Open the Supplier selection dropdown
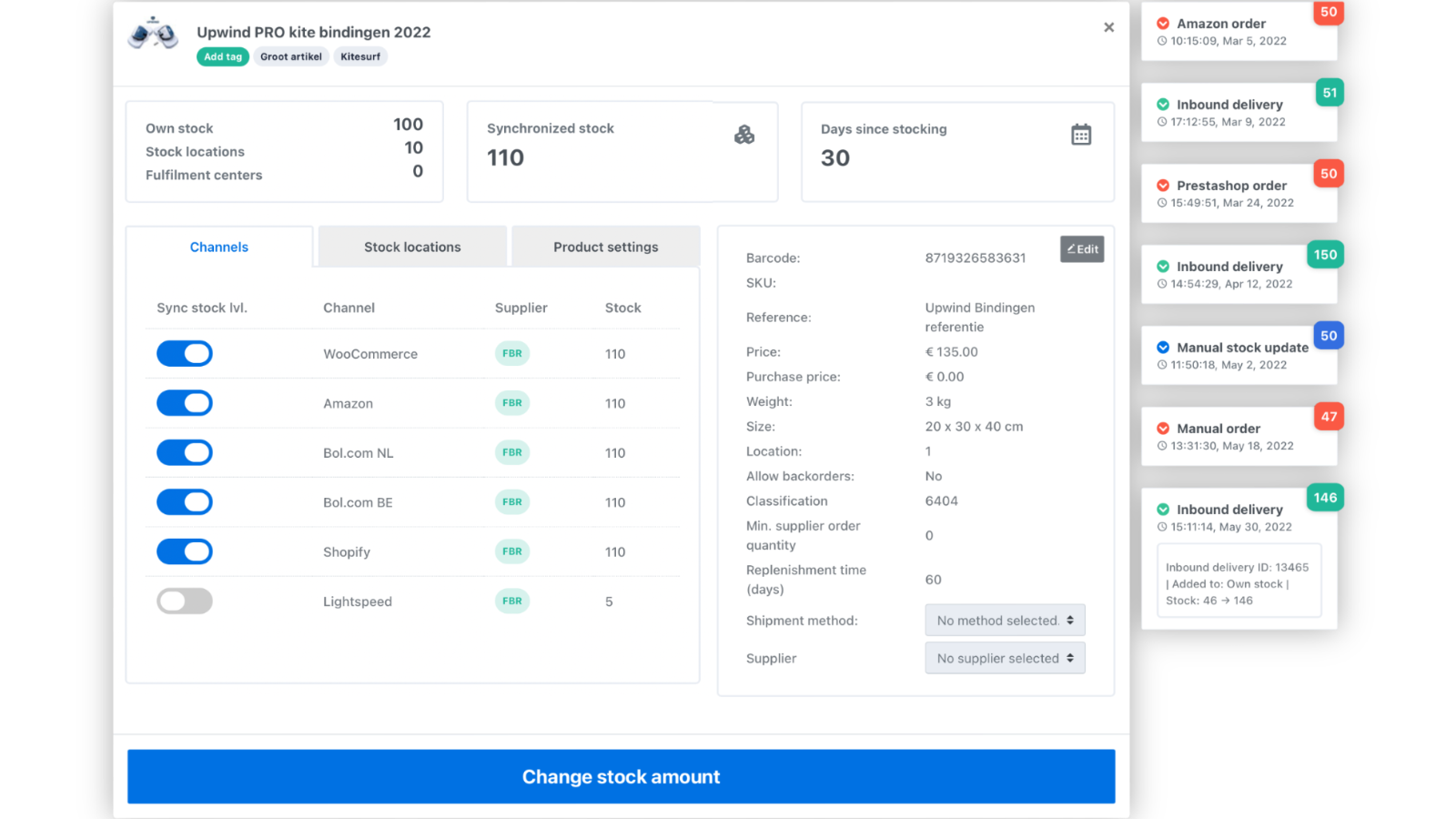The height and width of the screenshot is (819, 1456). 1005,658
